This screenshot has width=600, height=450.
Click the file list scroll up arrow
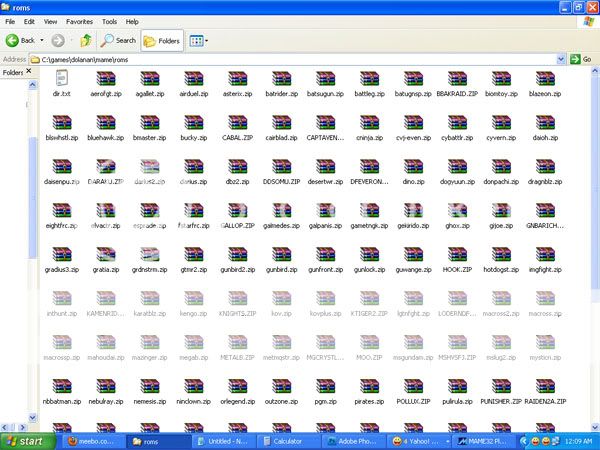(595, 71)
